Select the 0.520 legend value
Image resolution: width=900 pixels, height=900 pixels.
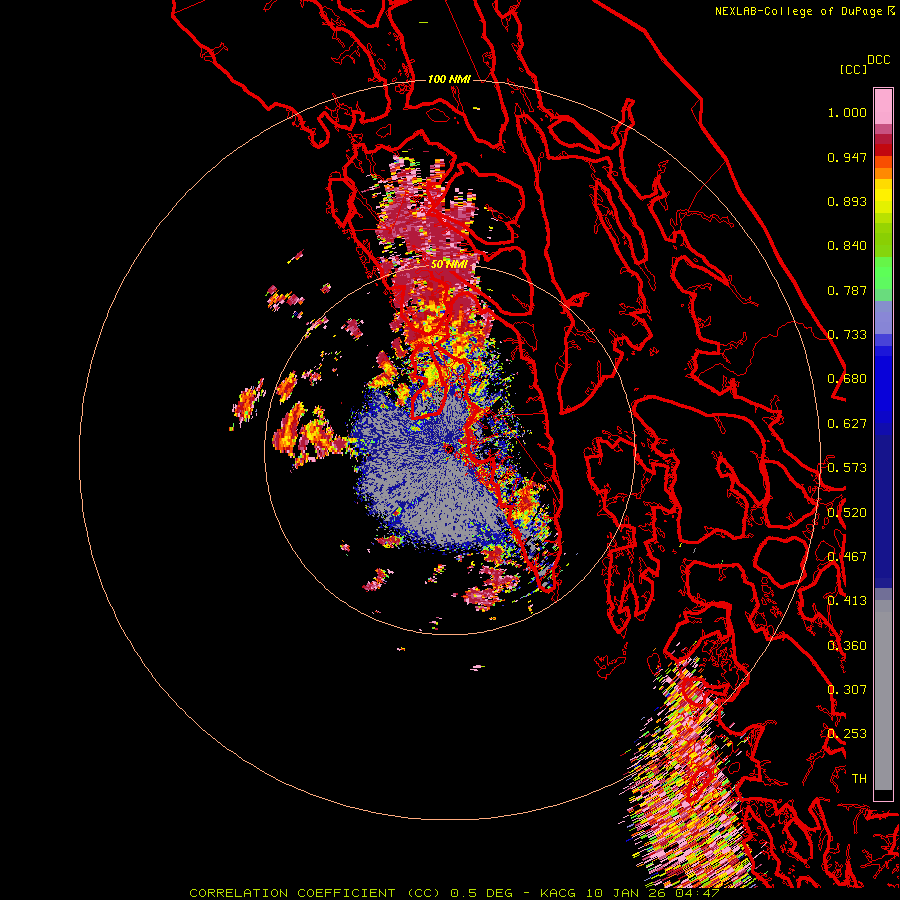(847, 513)
